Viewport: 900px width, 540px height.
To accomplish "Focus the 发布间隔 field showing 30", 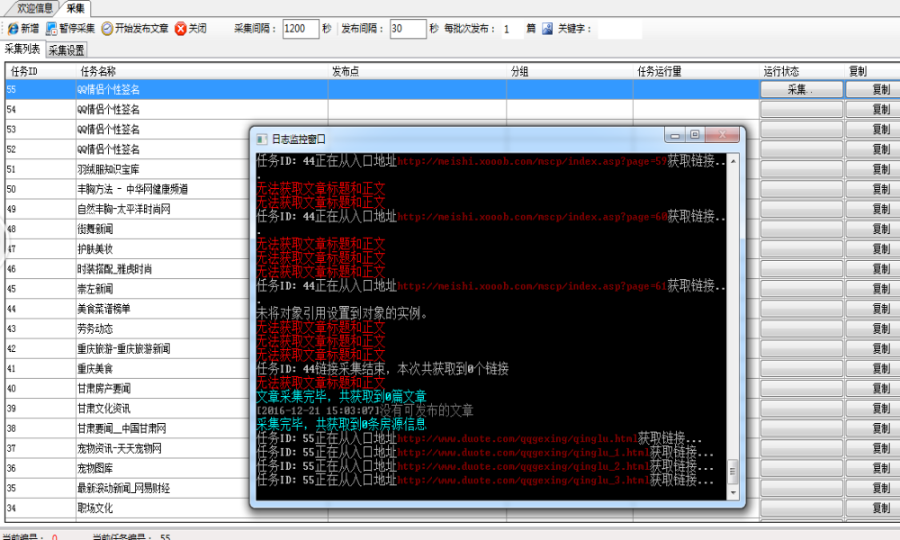I will [x=408, y=29].
